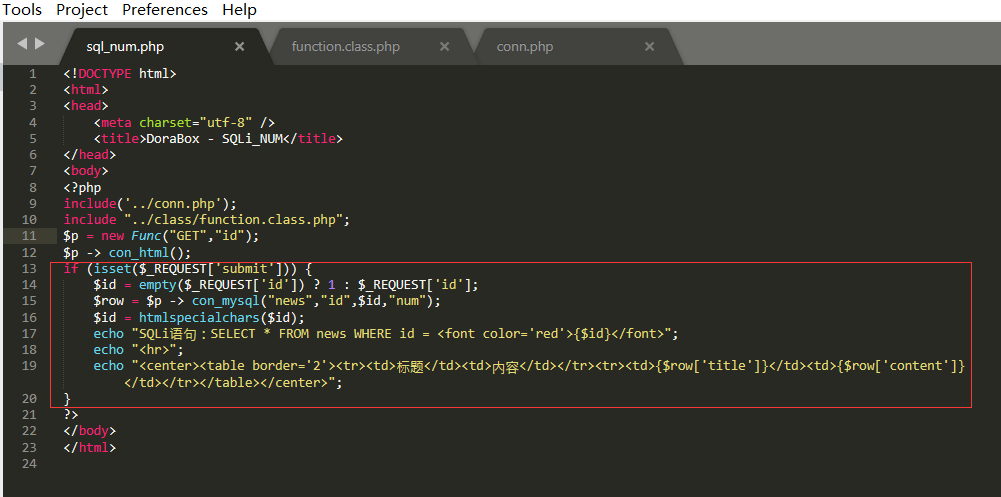
Task: Click the ?> closing PHP tag
Action: point(71,415)
